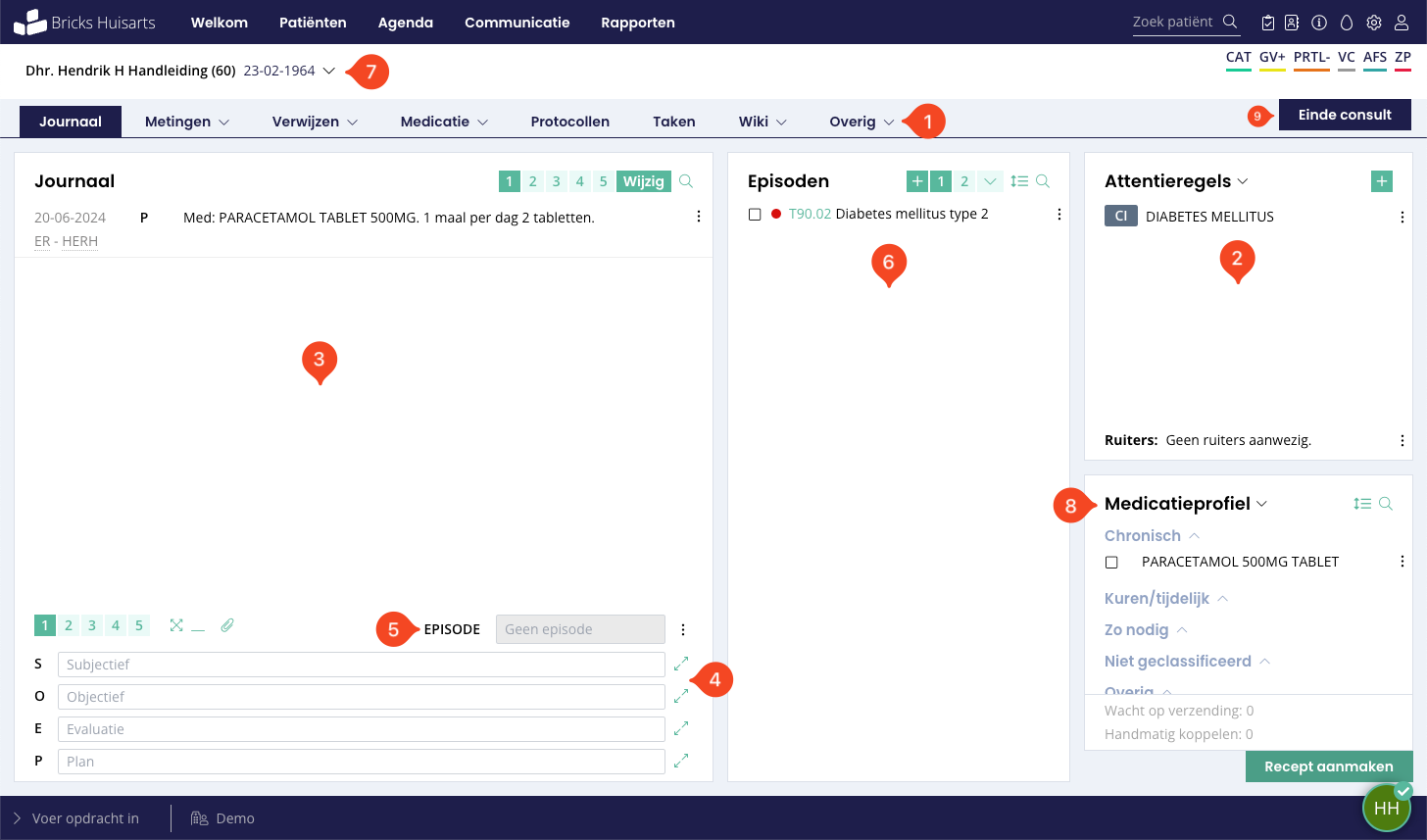Open the Rapporten menu
This screenshot has width=1427, height=840.
click(x=638, y=23)
